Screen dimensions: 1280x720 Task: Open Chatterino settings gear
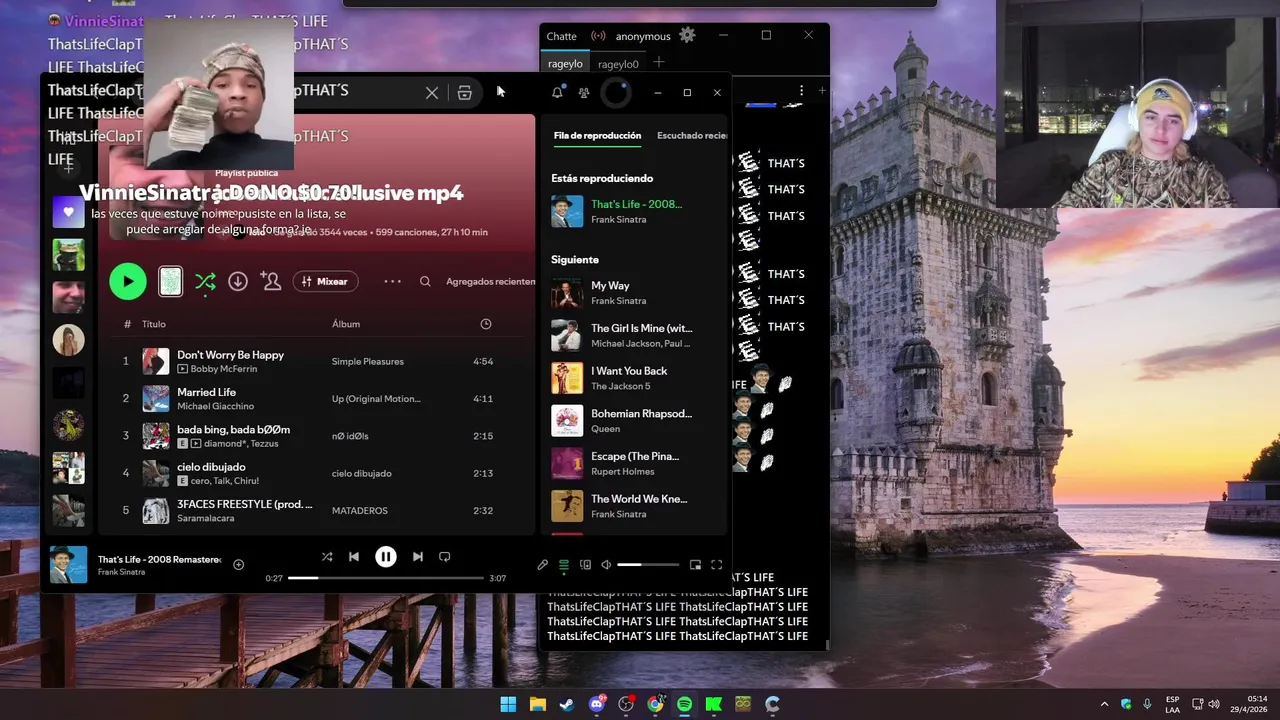[687, 35]
